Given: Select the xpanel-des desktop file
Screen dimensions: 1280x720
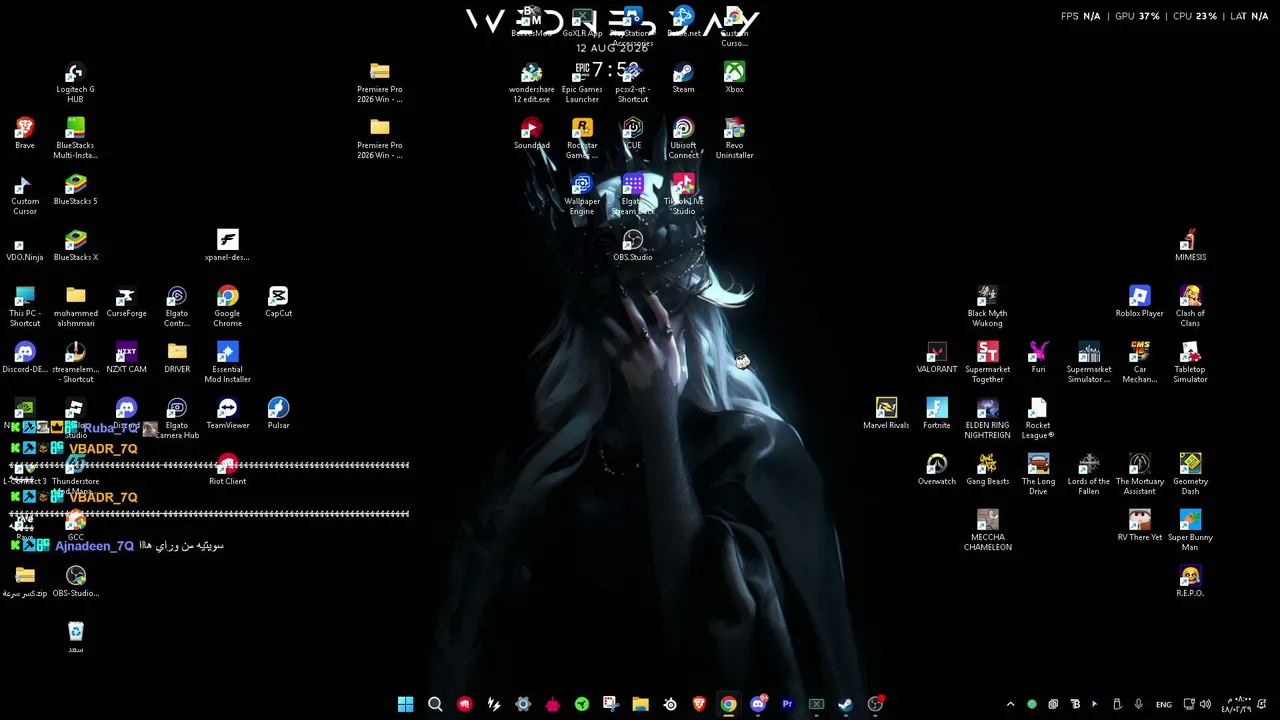Looking at the screenshot, I should [227, 246].
